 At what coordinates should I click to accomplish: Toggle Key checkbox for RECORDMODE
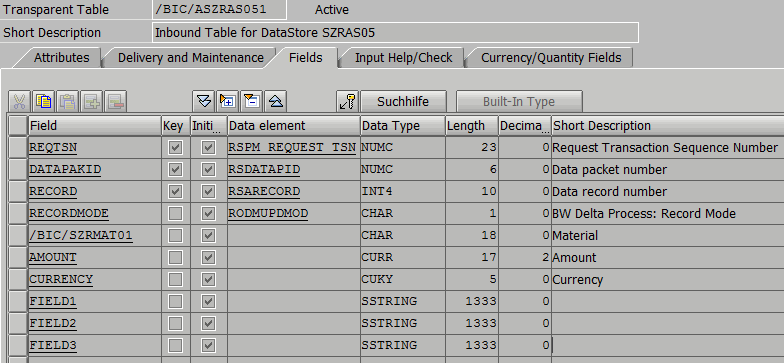pyautogui.click(x=176, y=214)
